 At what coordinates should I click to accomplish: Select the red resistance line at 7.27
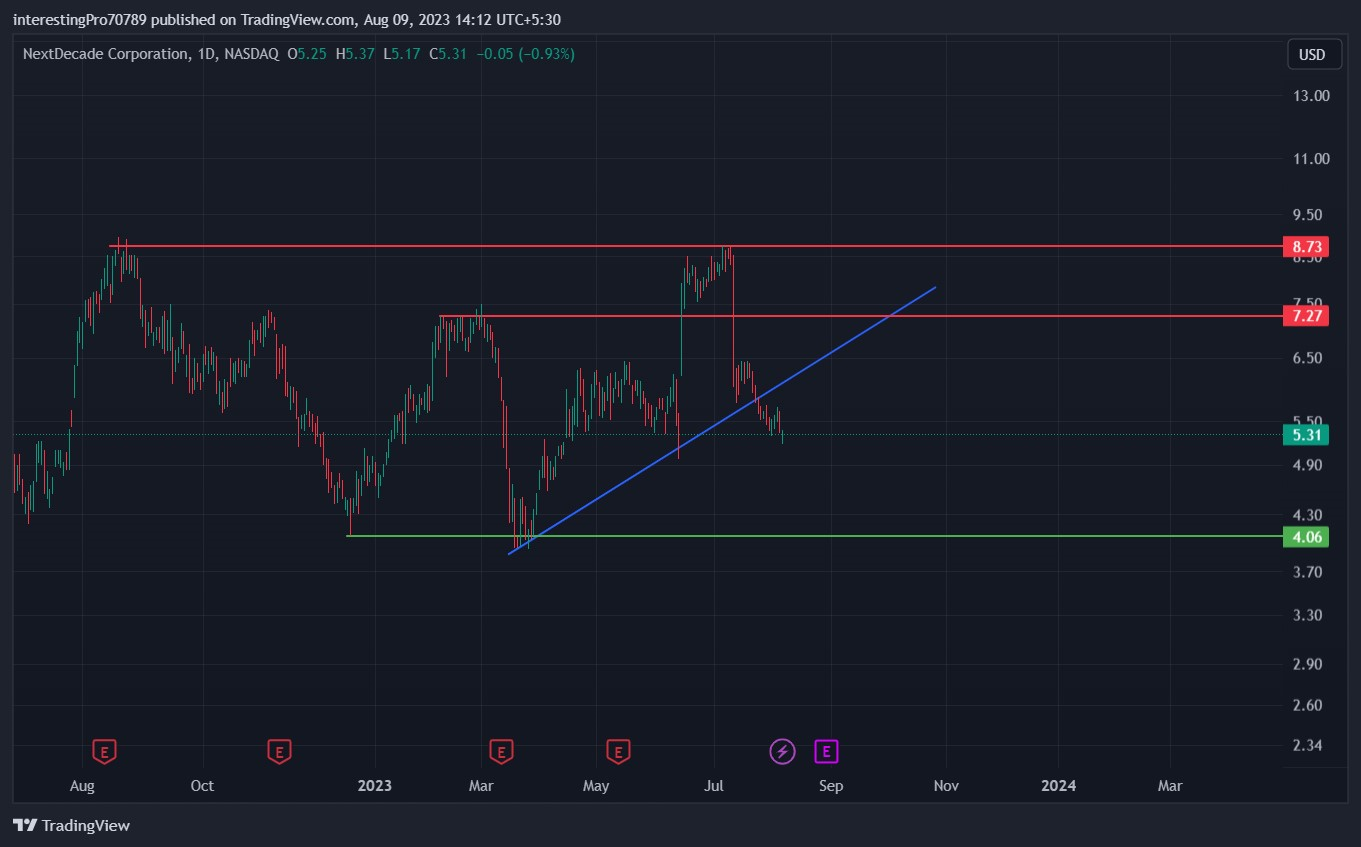click(x=861, y=316)
